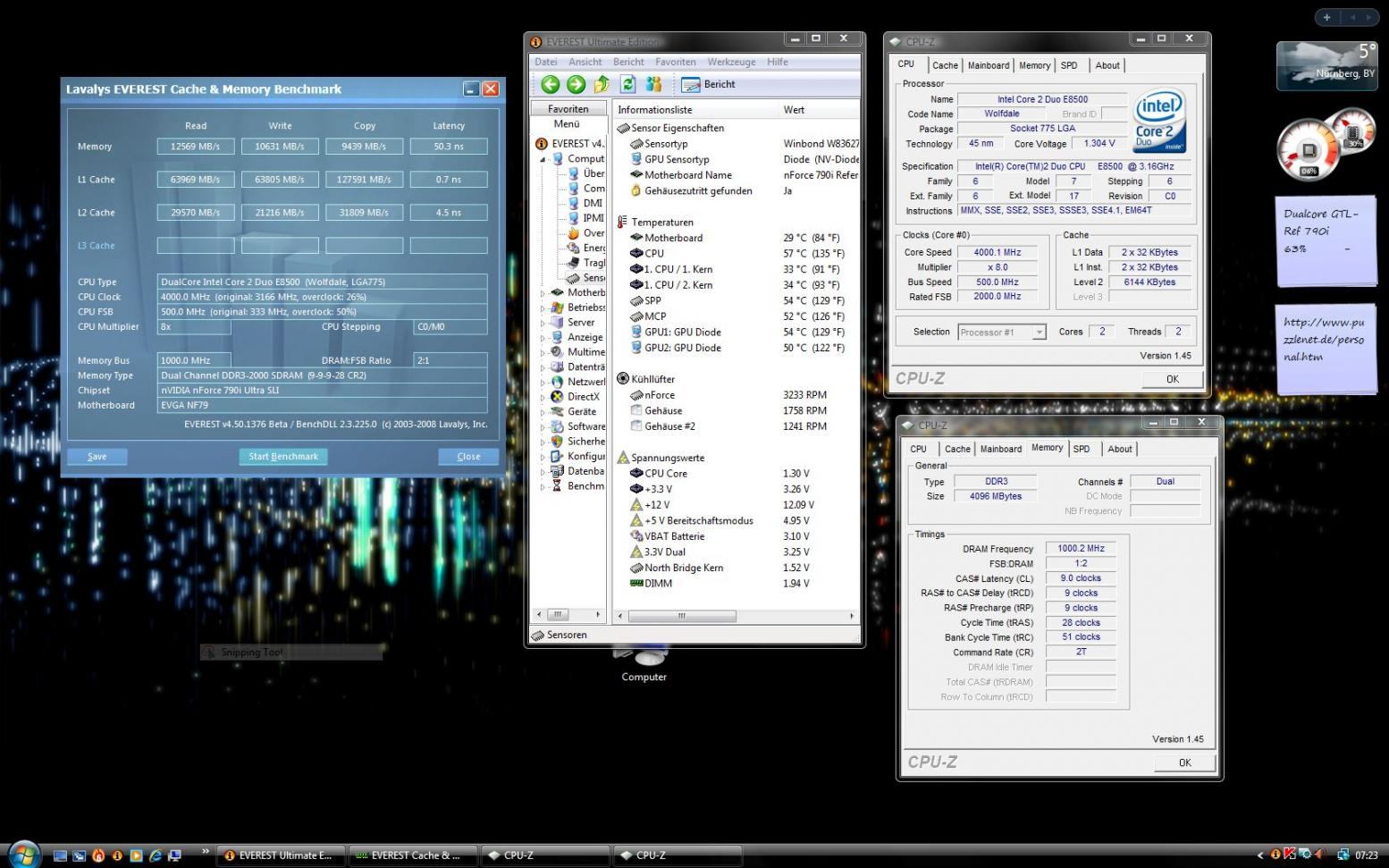Click the green Forward arrow in EVEREST toolbar
The width and height of the screenshot is (1389, 868).
point(577,84)
